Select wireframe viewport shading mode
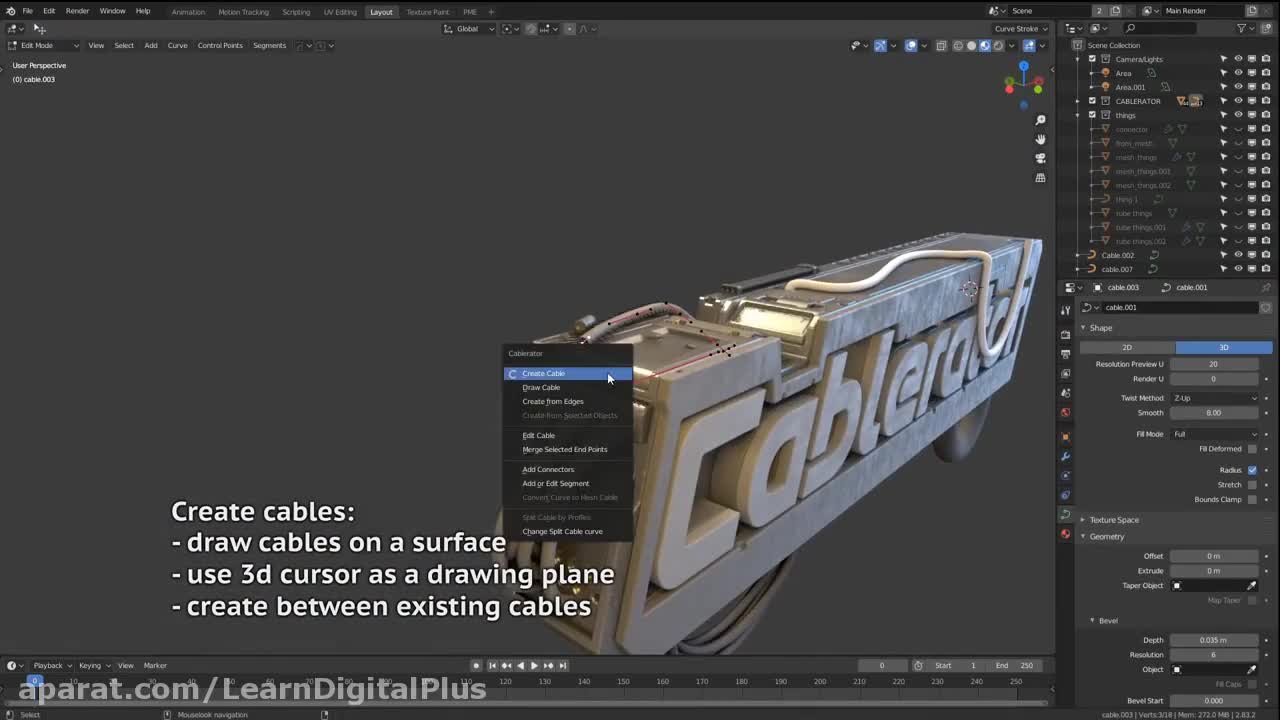 pyautogui.click(x=958, y=45)
